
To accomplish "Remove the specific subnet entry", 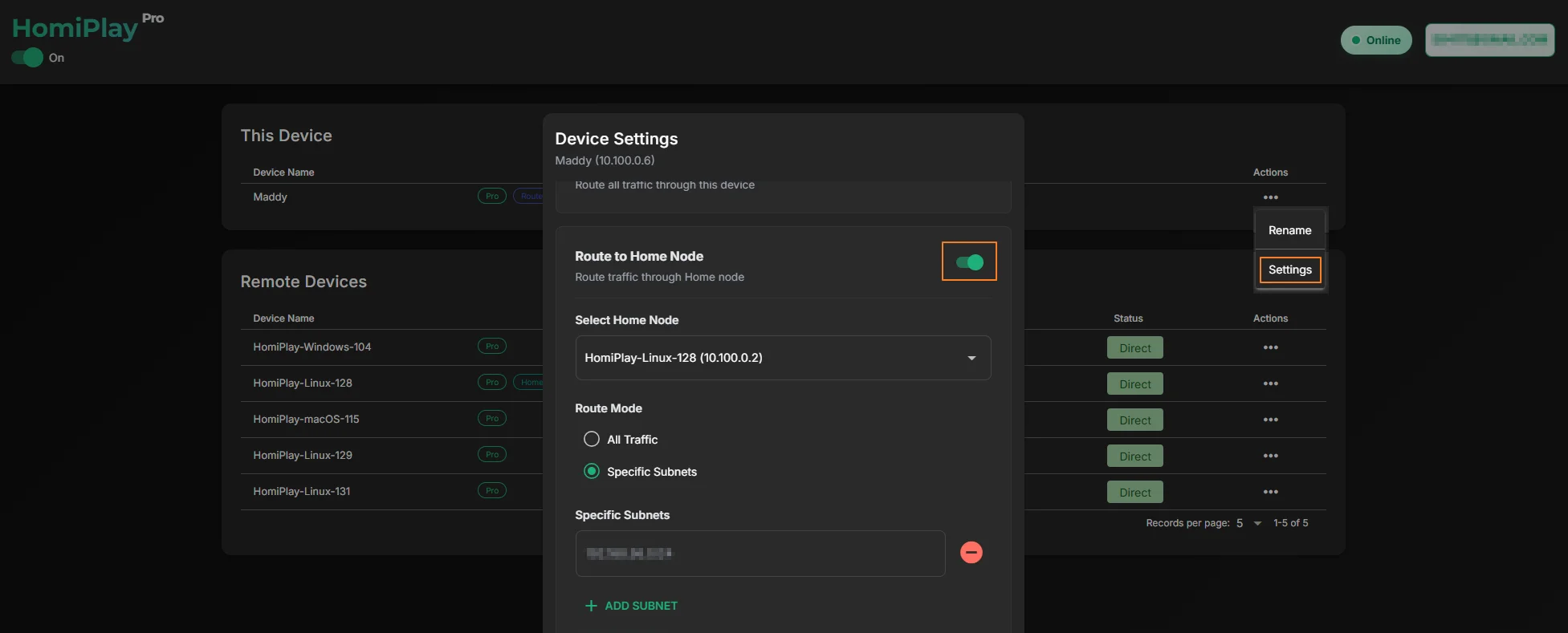I will [971, 553].
